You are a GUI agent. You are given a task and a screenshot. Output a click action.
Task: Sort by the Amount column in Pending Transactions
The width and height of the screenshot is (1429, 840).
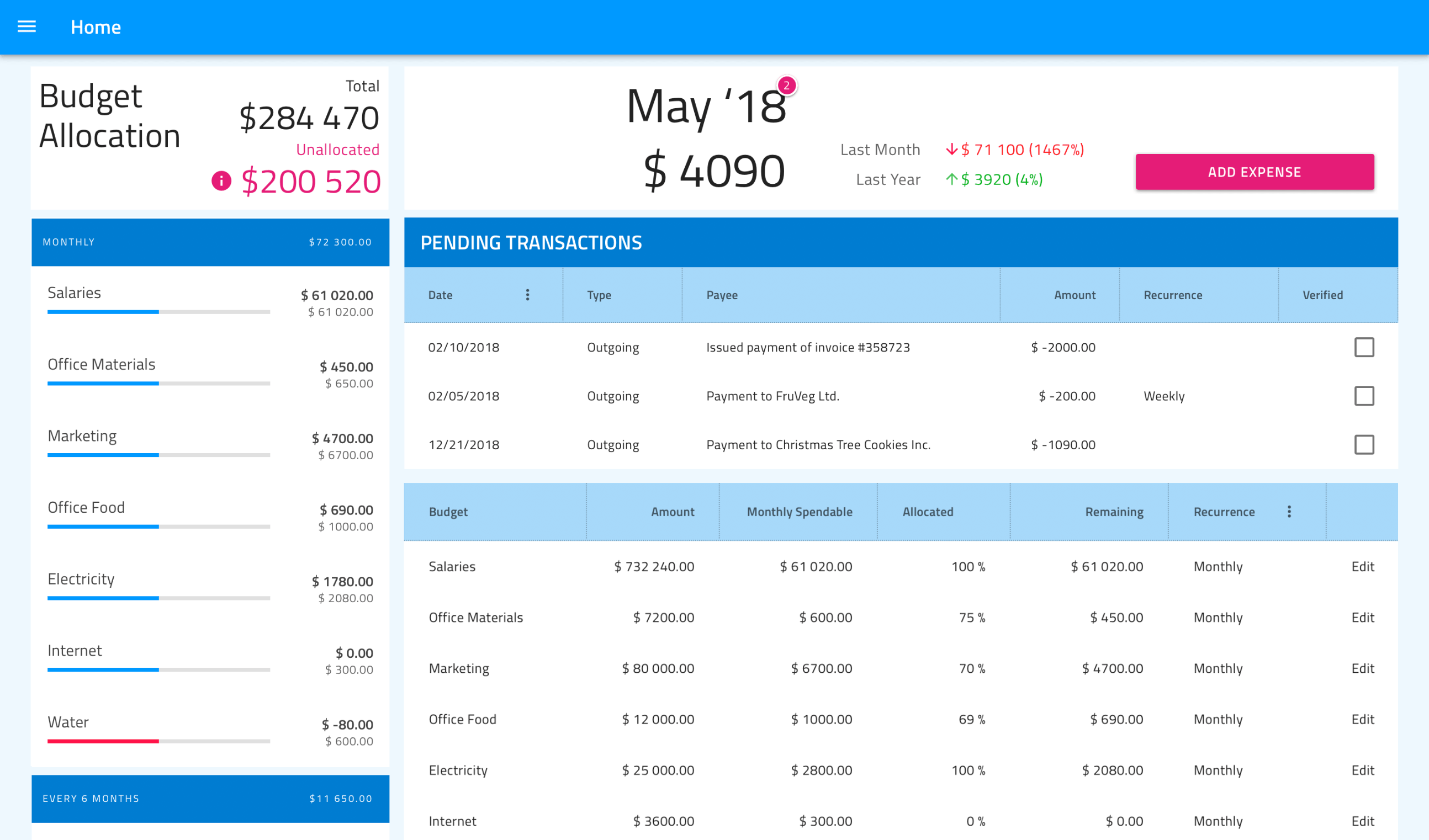pos(1074,295)
